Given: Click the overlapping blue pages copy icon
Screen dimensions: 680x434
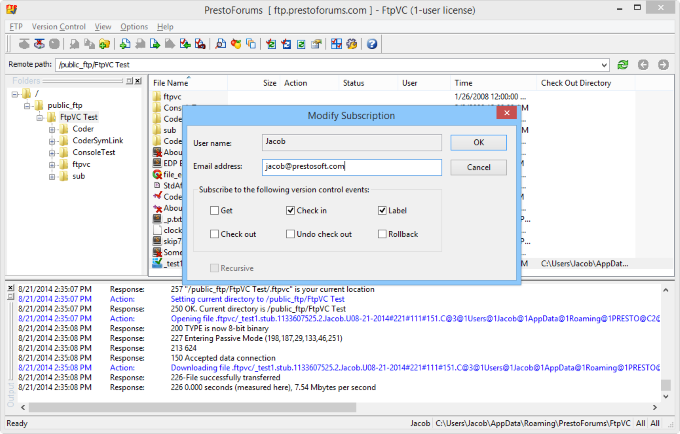Looking at the screenshot, I should coord(251,44).
